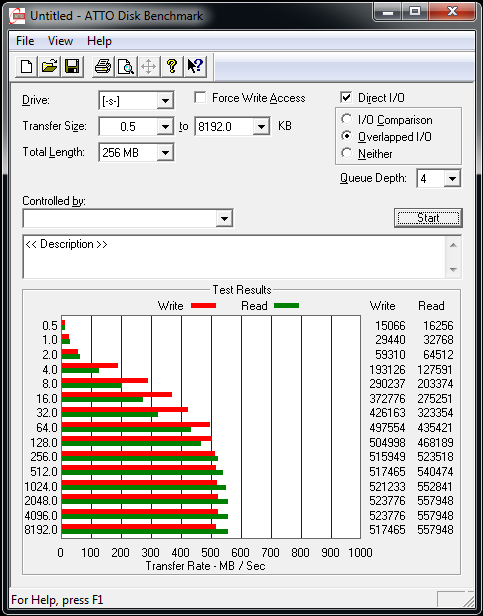Click the yellow question mark About icon
This screenshot has height=616, width=483.
click(171, 66)
